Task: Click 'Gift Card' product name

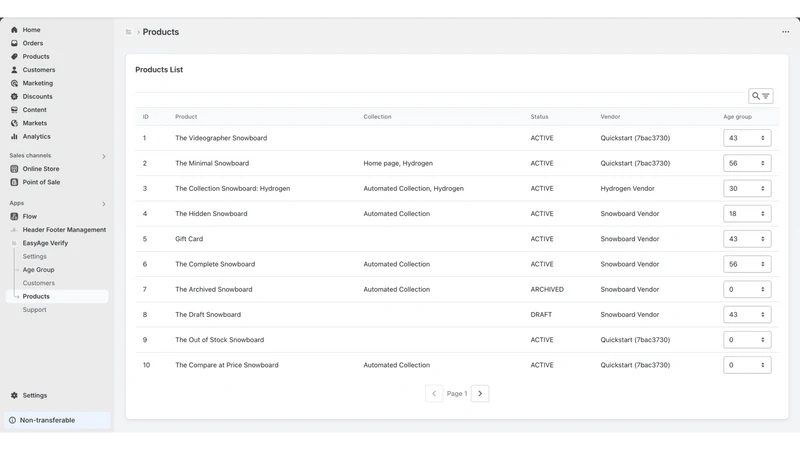Action: pyautogui.click(x=189, y=239)
